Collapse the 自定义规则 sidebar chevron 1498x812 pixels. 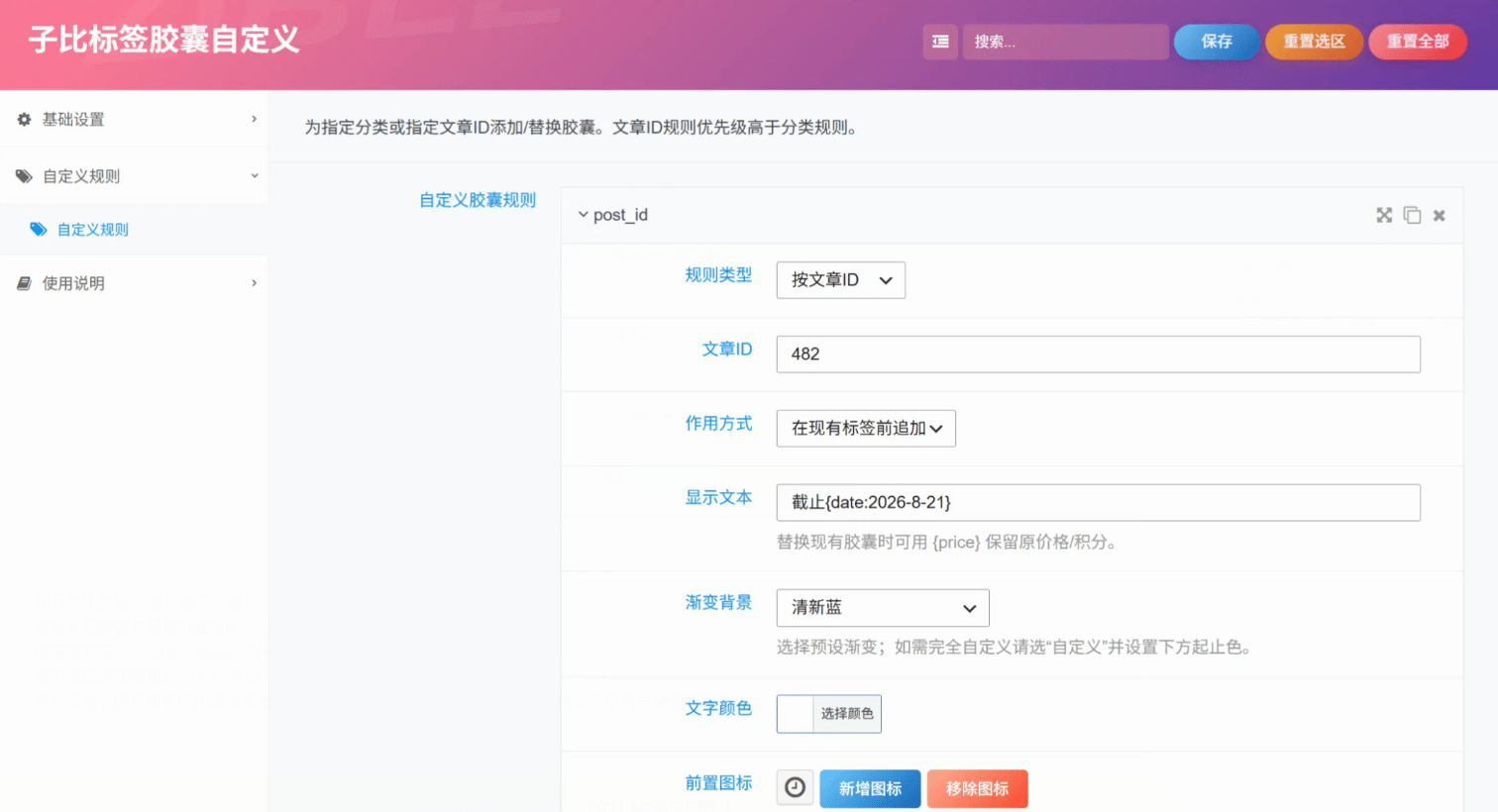click(x=254, y=176)
